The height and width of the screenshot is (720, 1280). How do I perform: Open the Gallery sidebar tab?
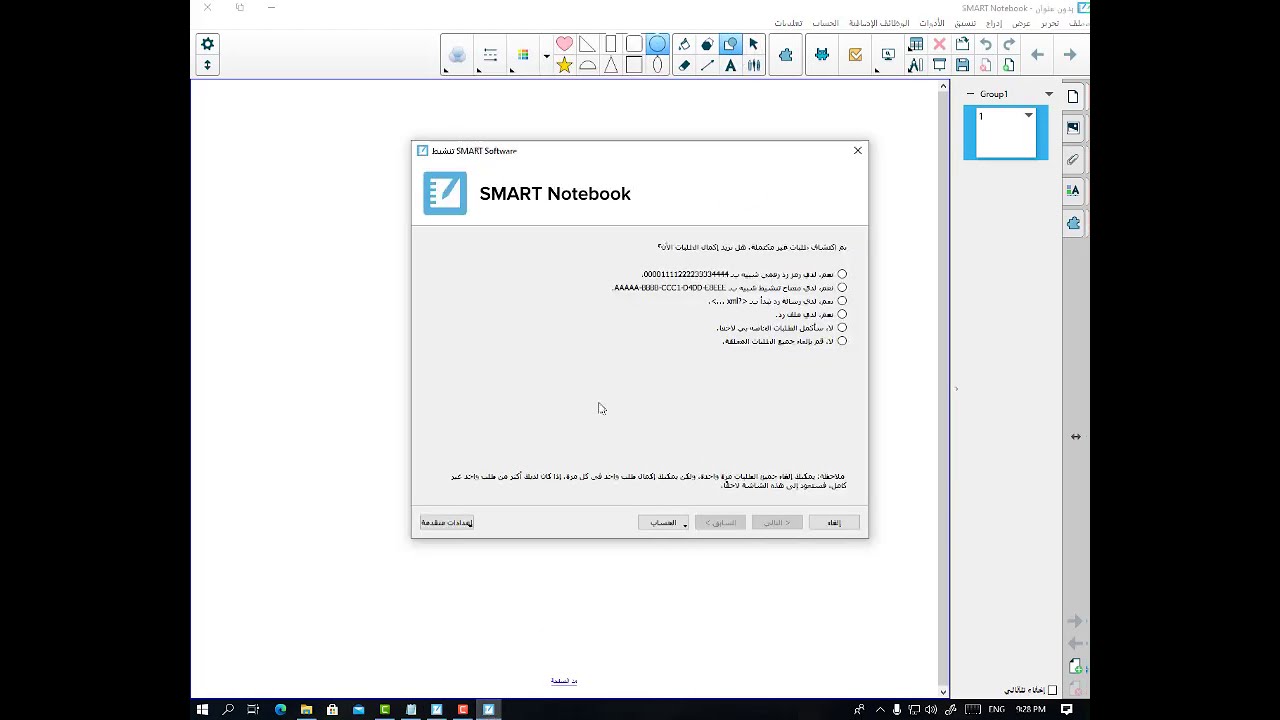(x=1073, y=128)
